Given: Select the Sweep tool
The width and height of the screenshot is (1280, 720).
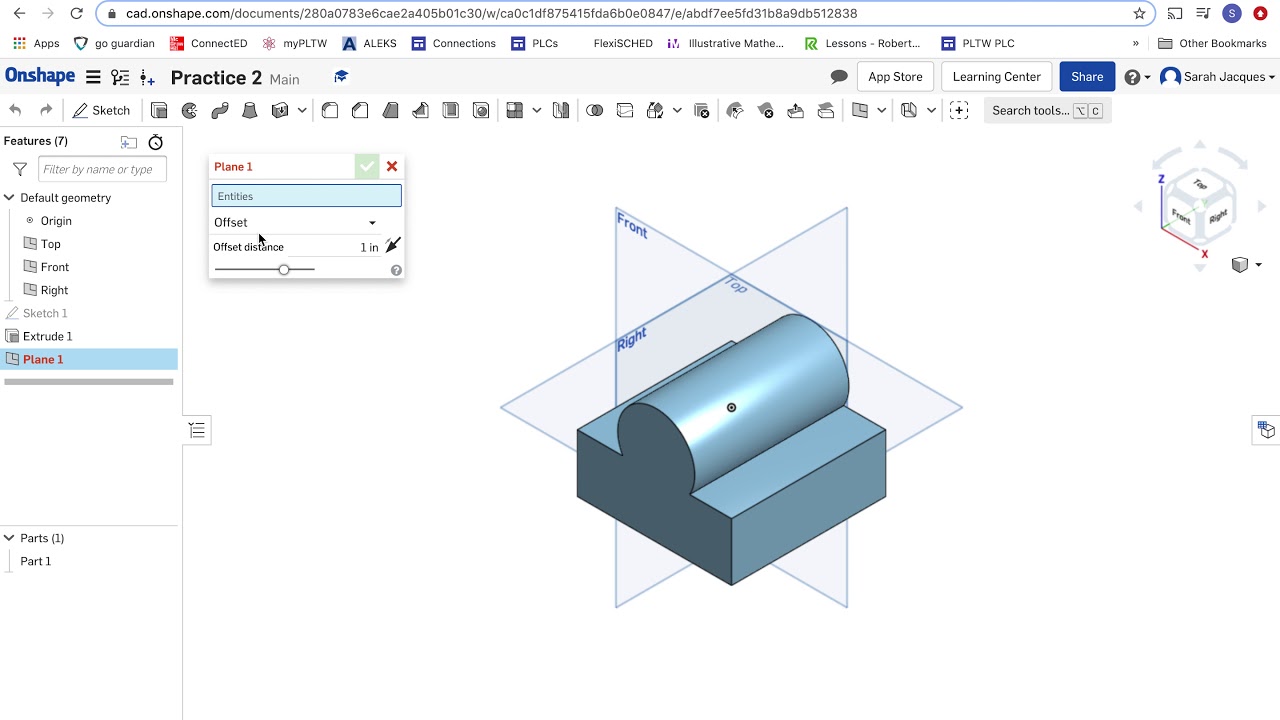Looking at the screenshot, I should click(219, 111).
